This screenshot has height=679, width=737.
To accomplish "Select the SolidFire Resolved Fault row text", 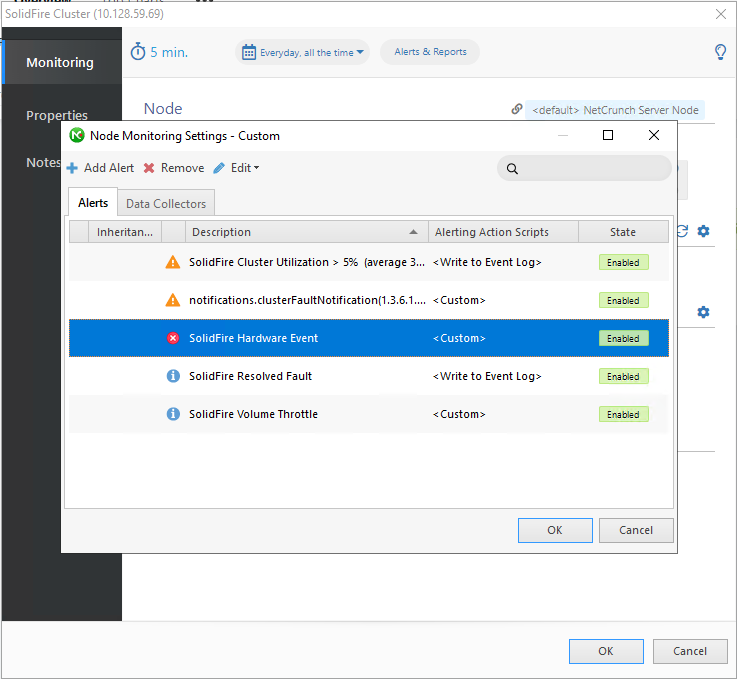I will tap(250, 376).
